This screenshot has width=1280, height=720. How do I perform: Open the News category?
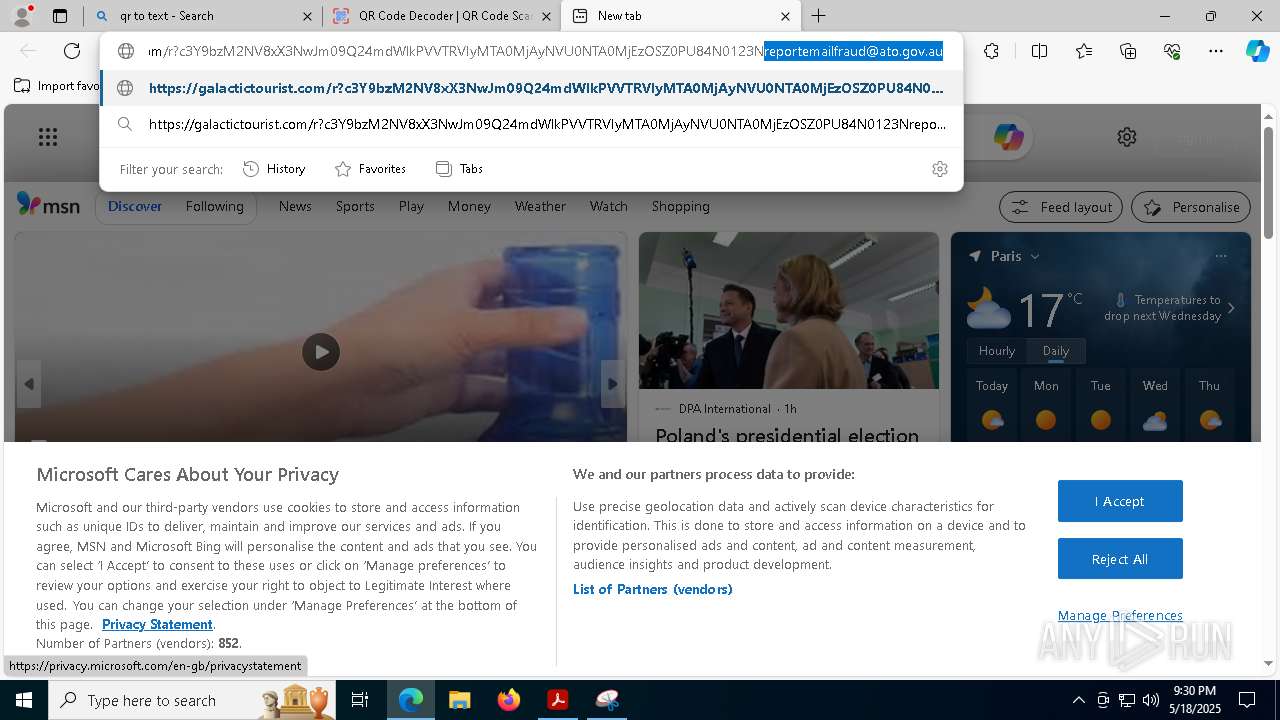295,206
